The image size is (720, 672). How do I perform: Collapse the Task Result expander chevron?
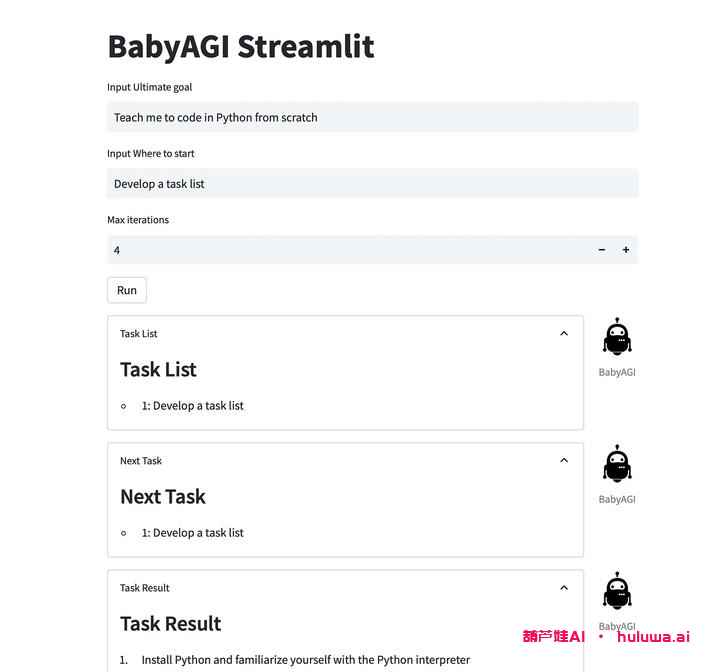pos(564,588)
